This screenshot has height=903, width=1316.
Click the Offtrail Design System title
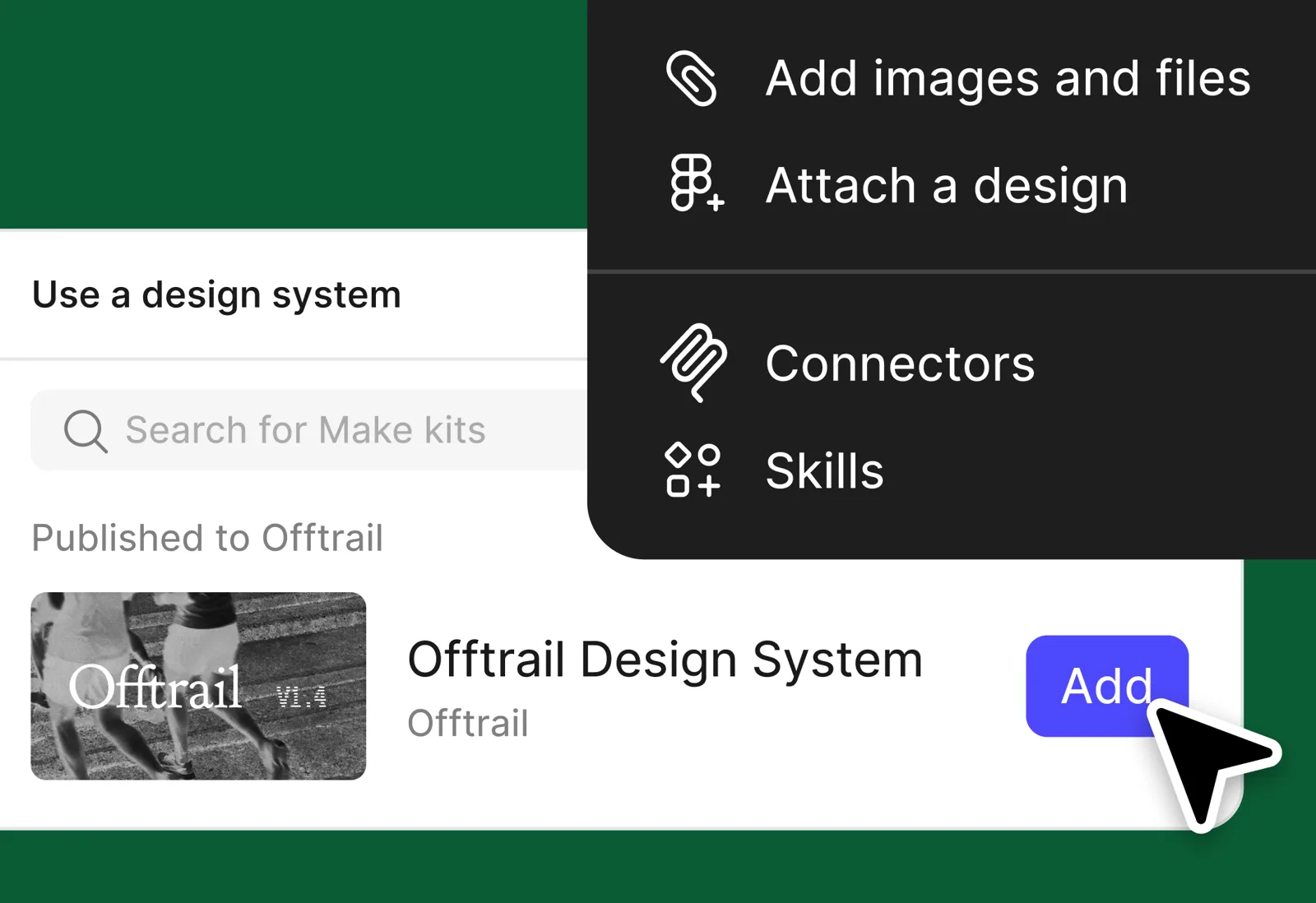tap(665, 660)
